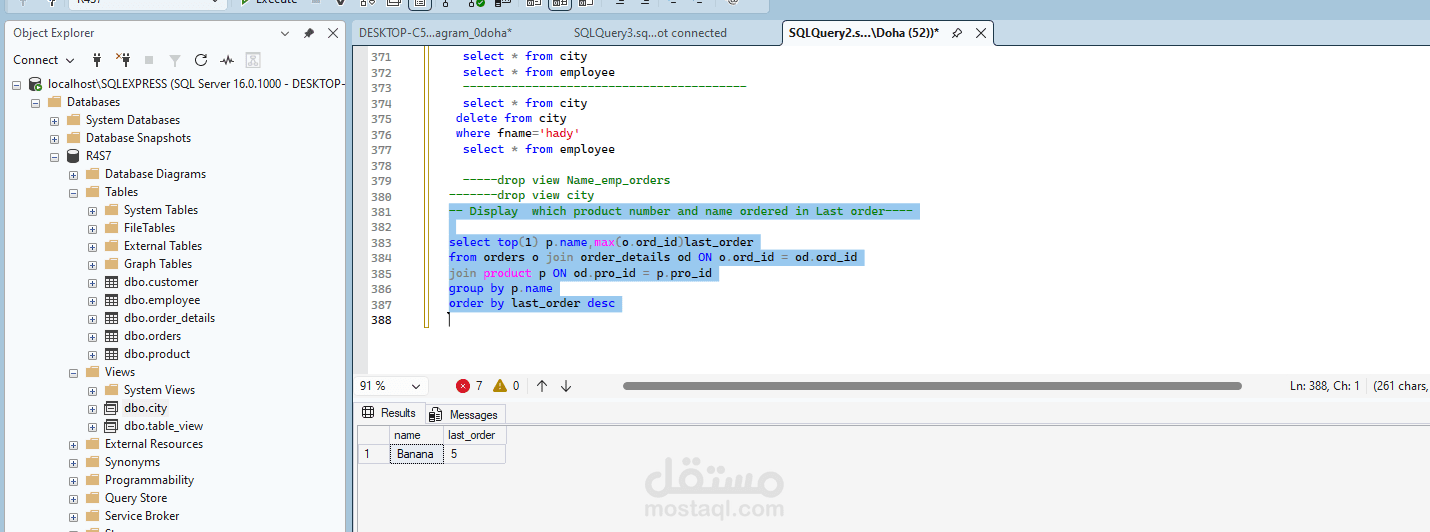
Task: Select the Graph Tables folder
Action: click(x=158, y=264)
